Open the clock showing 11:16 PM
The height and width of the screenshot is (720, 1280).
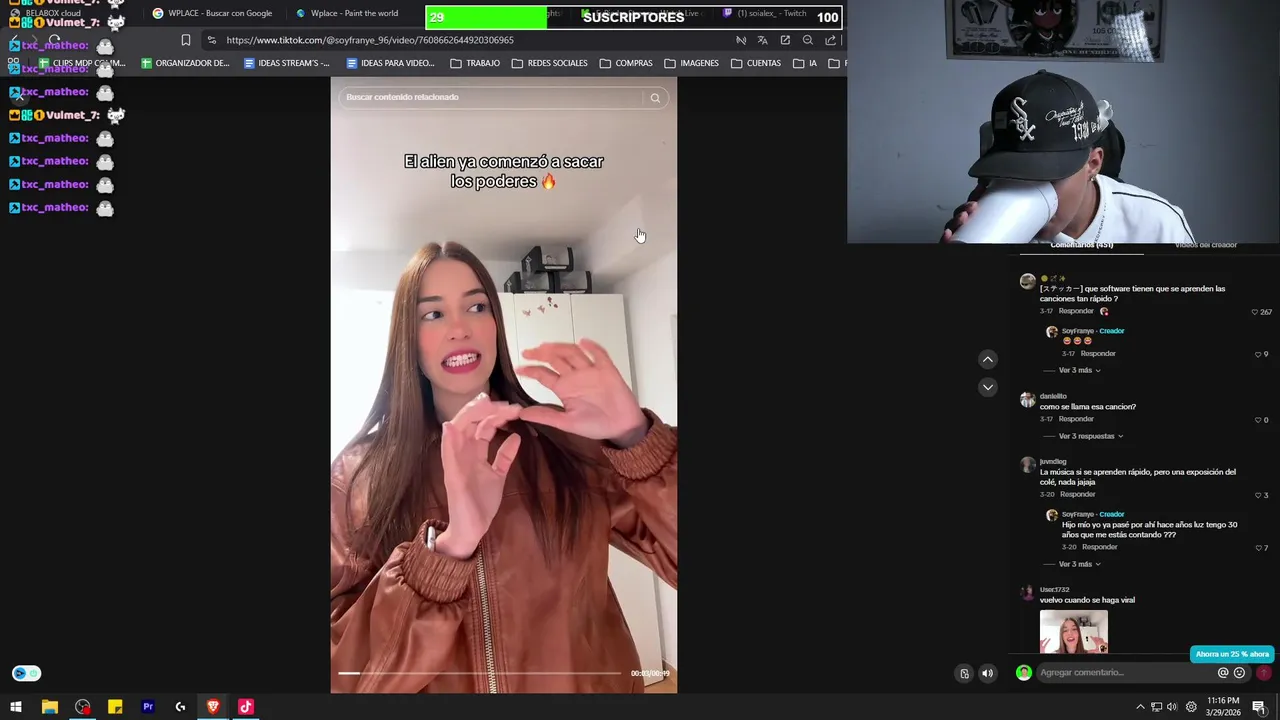[x=1223, y=707]
